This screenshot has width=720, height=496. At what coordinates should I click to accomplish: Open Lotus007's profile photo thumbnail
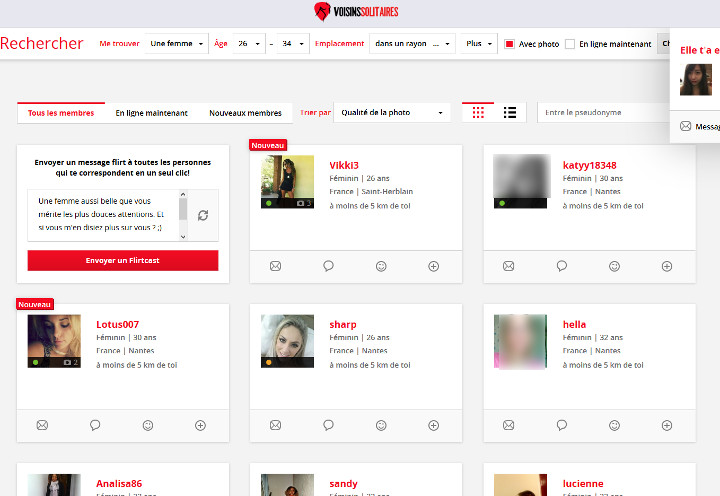pos(54,341)
